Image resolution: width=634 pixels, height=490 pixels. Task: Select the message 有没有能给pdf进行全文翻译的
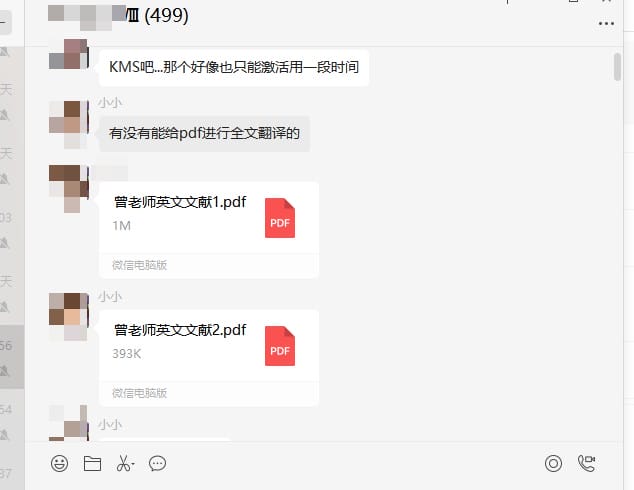pos(205,133)
